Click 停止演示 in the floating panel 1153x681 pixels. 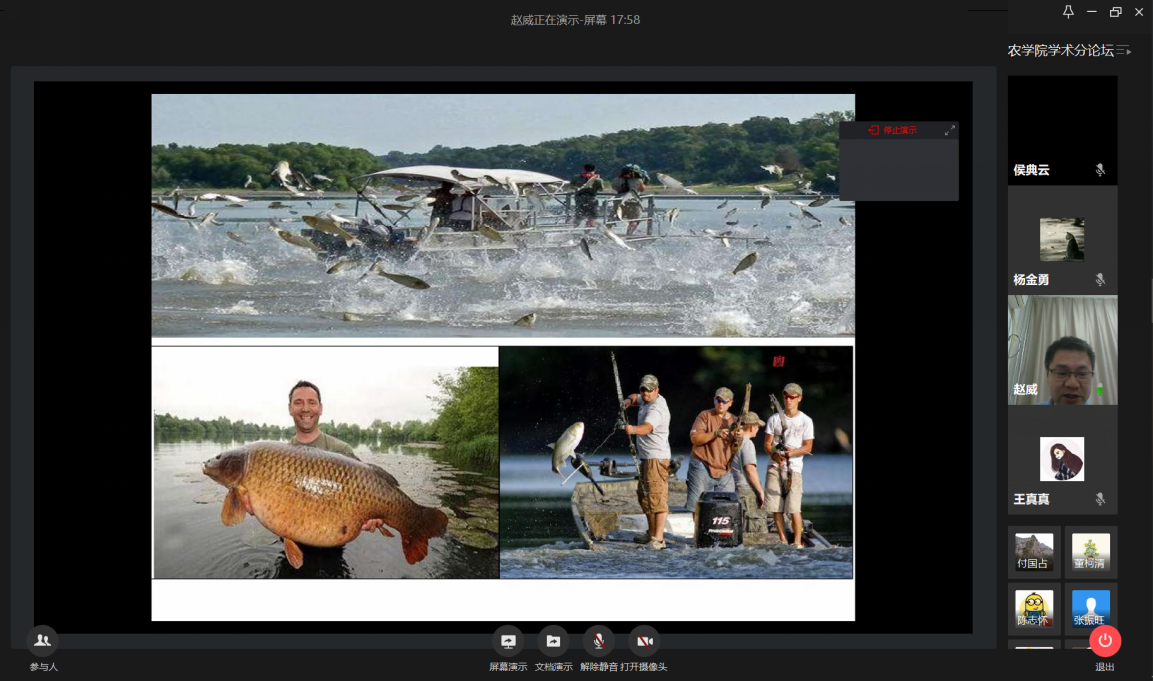(892, 130)
